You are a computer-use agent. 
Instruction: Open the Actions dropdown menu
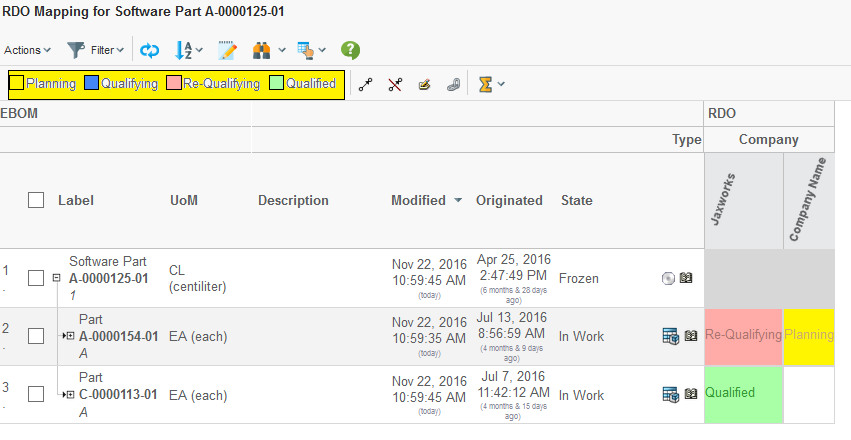click(27, 49)
